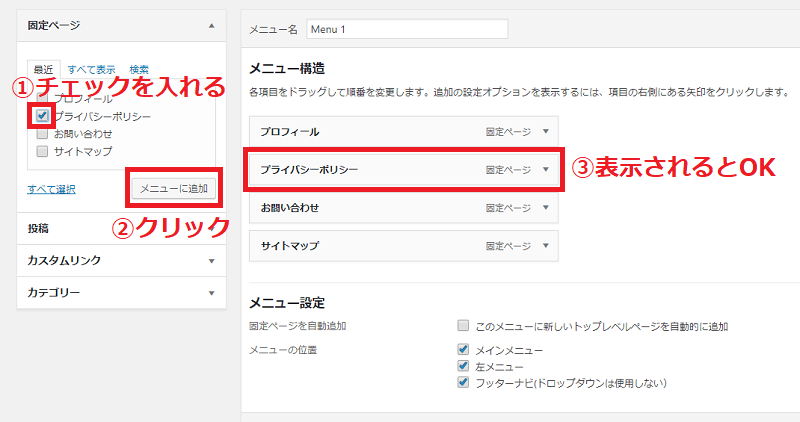Click the 左メニュー label text
Screen dimensions: 800x422
click(499, 367)
